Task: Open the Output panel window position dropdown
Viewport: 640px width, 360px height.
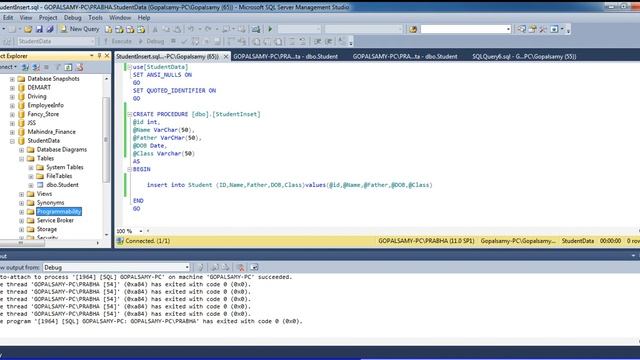Action: pyautogui.click(x=633, y=256)
